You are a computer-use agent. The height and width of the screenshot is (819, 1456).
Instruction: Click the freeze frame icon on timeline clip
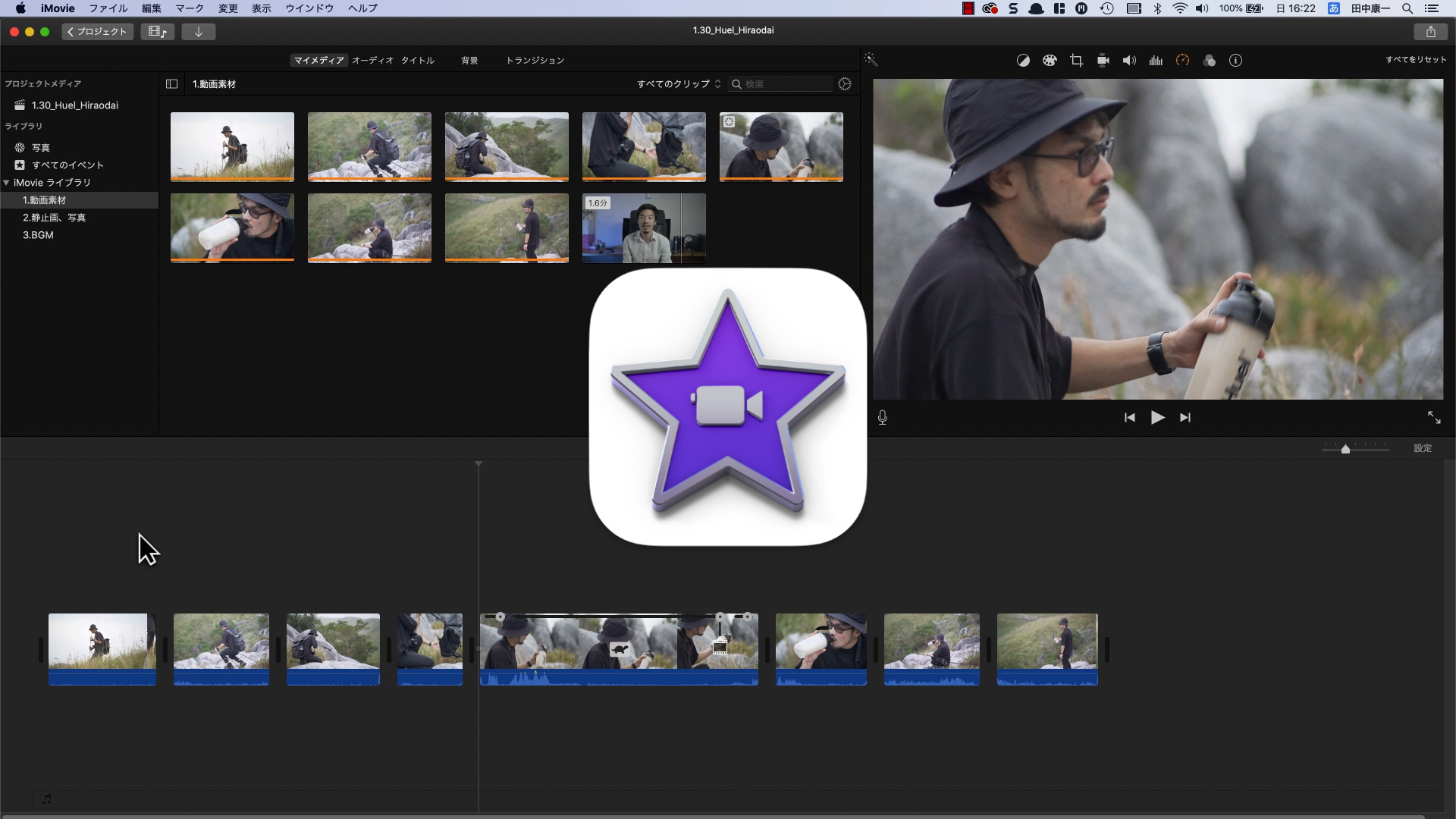tap(720, 647)
